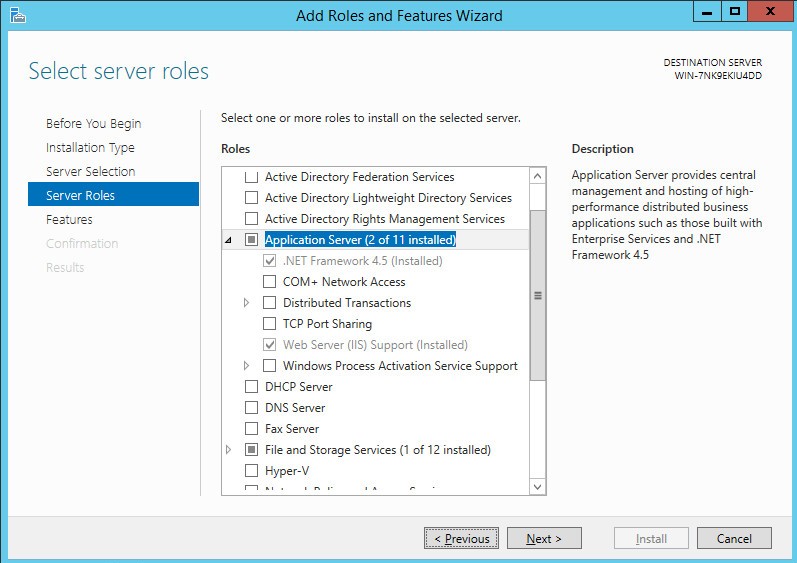Check Active Directory Lightweight Directory Services checkbox
The image size is (797, 563).
tap(251, 198)
